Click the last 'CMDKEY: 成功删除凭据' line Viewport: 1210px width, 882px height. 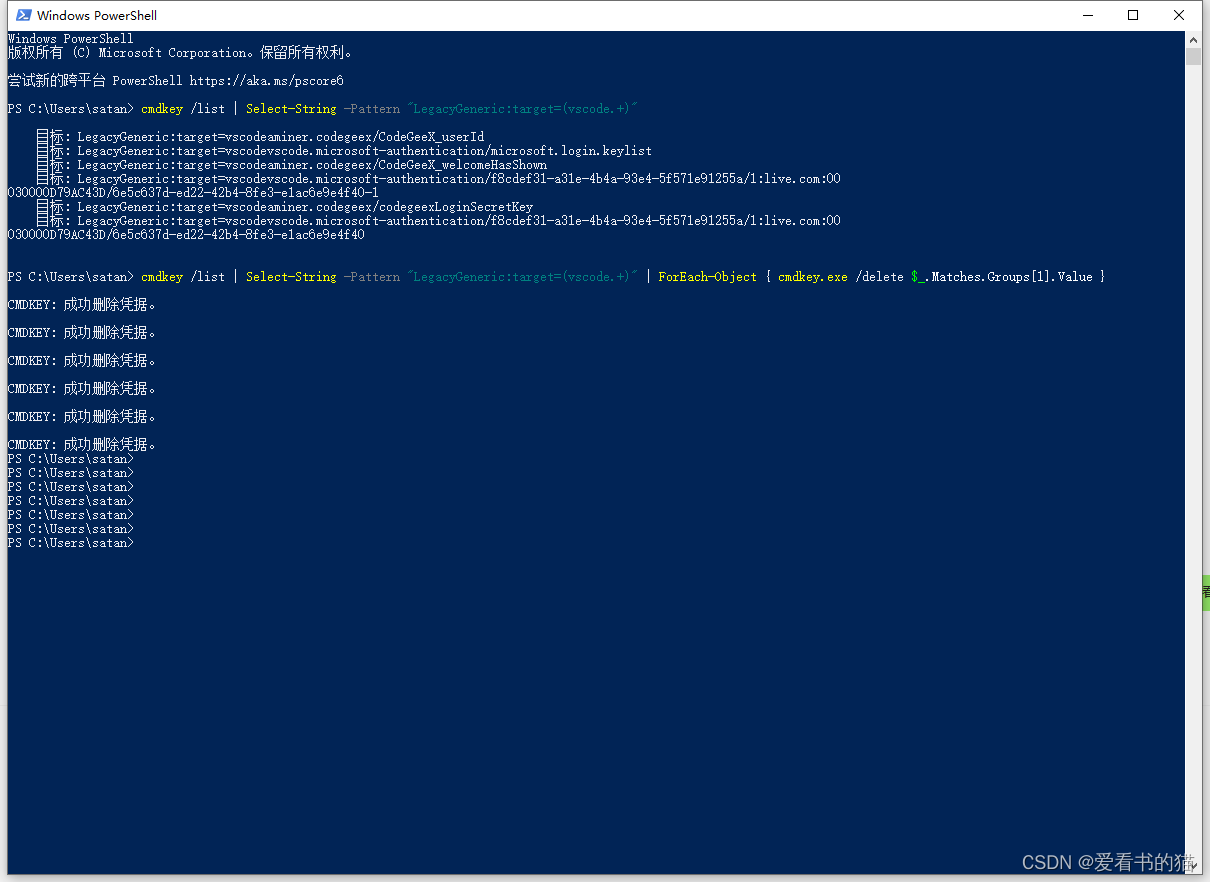[x=82, y=444]
